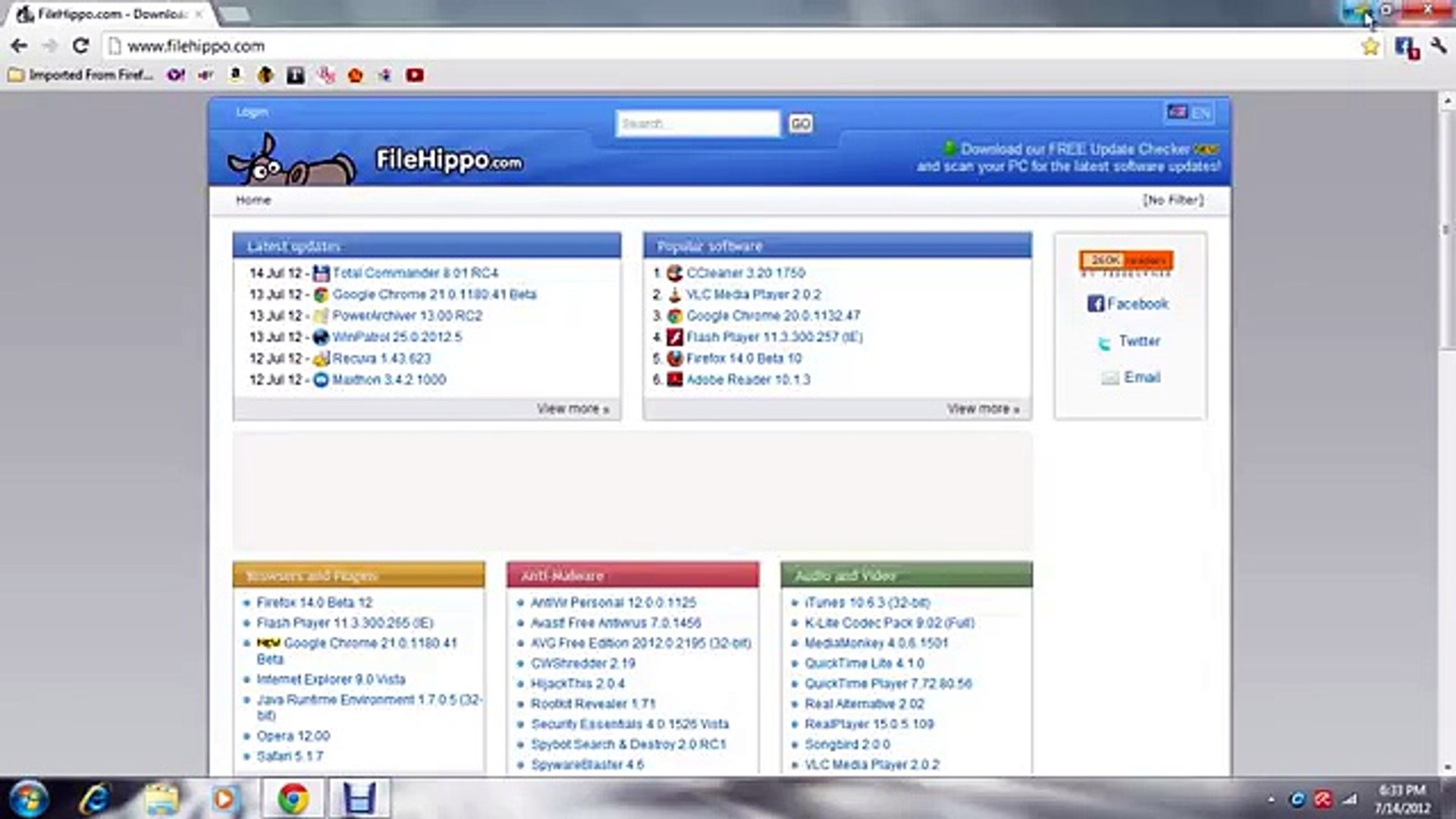
Task: Expand View more under Latest updates
Action: (573, 409)
